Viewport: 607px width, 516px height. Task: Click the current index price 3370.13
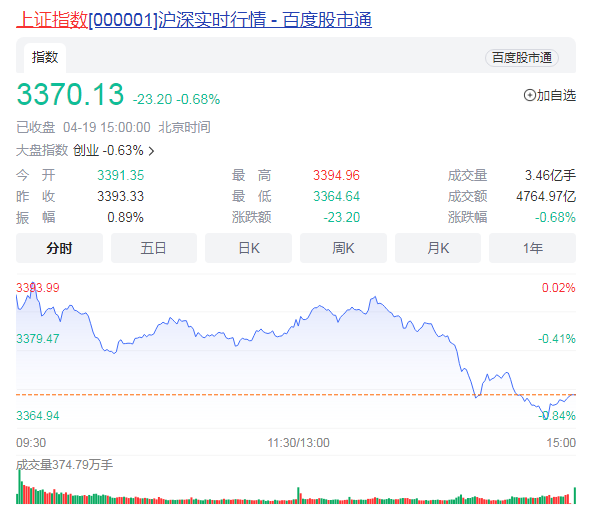coord(70,96)
